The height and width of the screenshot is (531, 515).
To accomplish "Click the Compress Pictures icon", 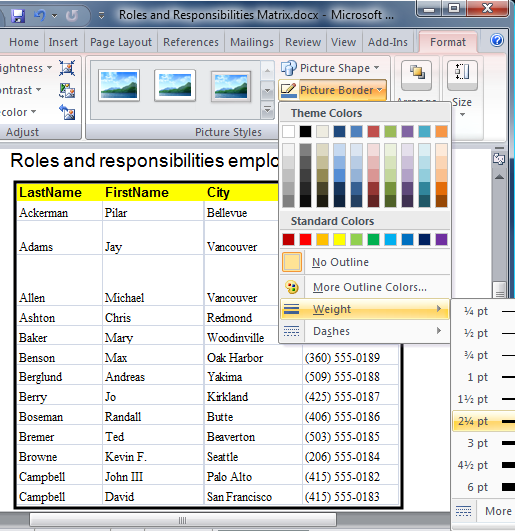I will coord(67,68).
